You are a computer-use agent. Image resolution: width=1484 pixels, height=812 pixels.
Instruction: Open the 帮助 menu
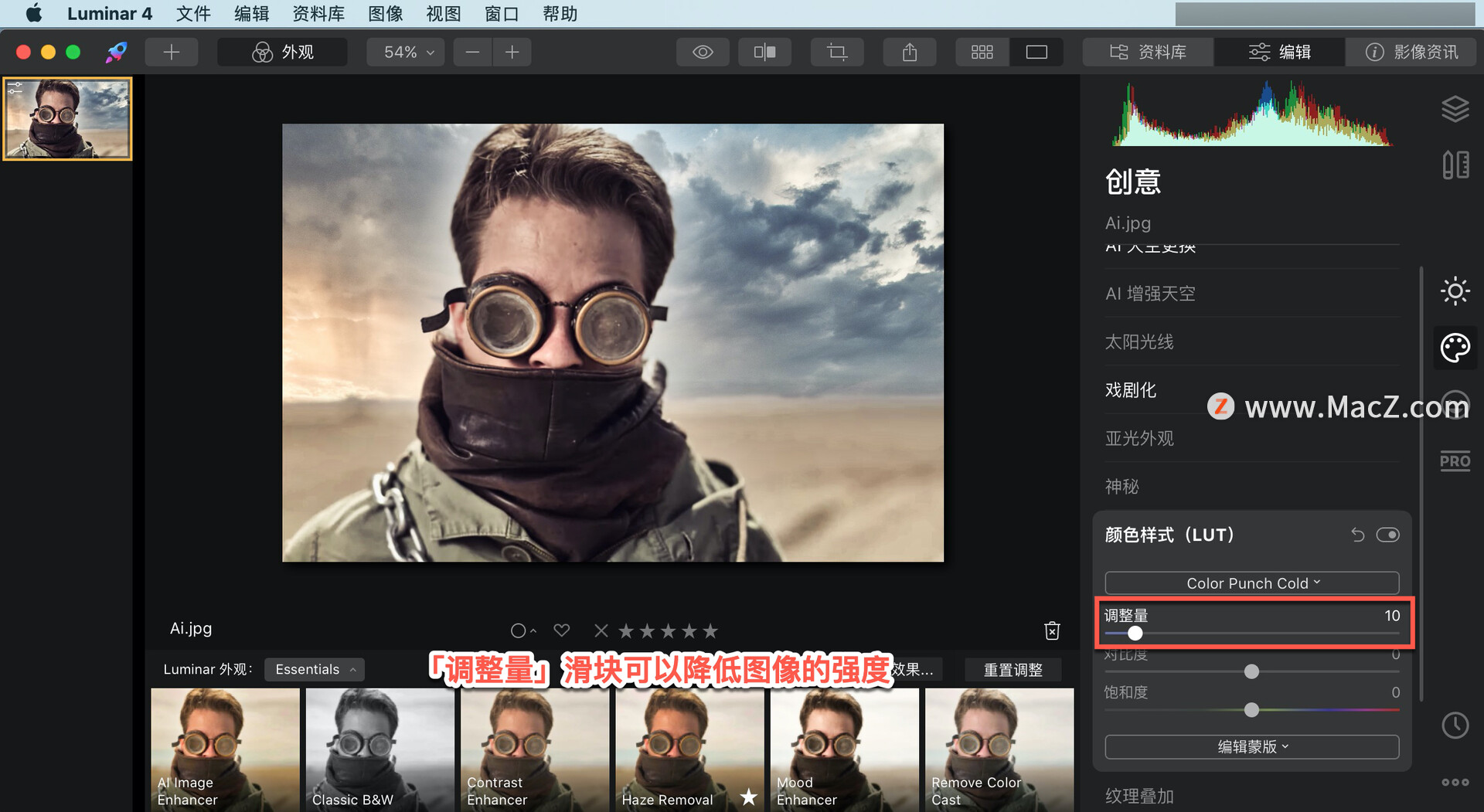[560, 13]
